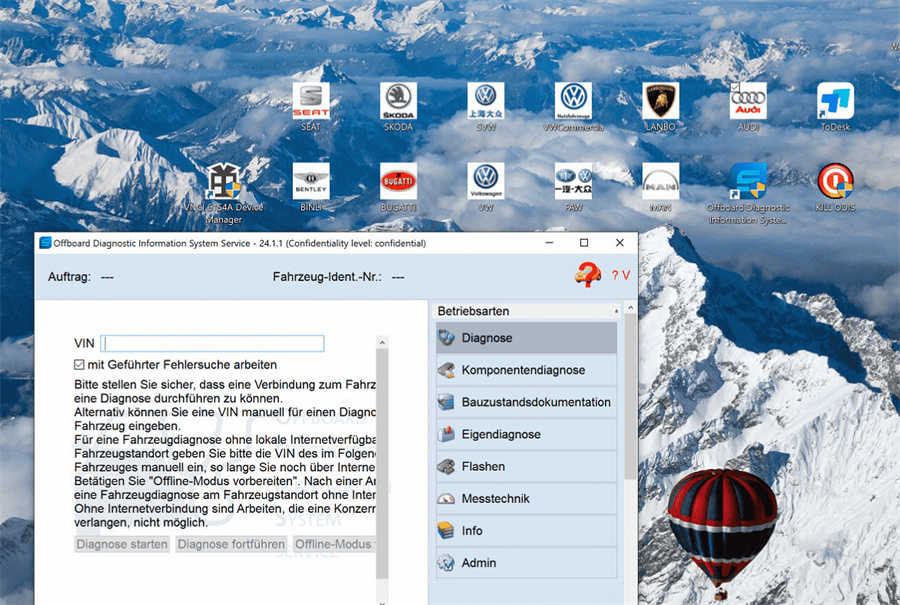Screen dimensions: 900x605
Task: Click the Offline-Modus vorbereiten button
Action: [330, 544]
